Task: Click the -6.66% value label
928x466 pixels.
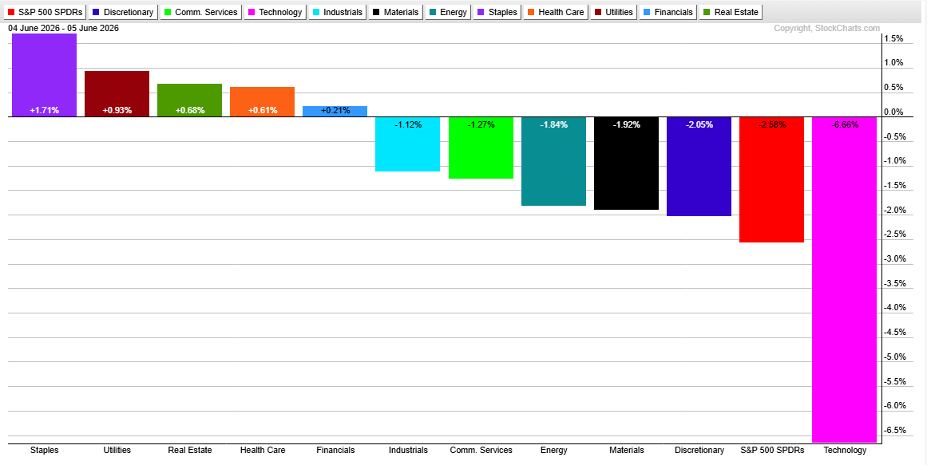Action: click(845, 124)
